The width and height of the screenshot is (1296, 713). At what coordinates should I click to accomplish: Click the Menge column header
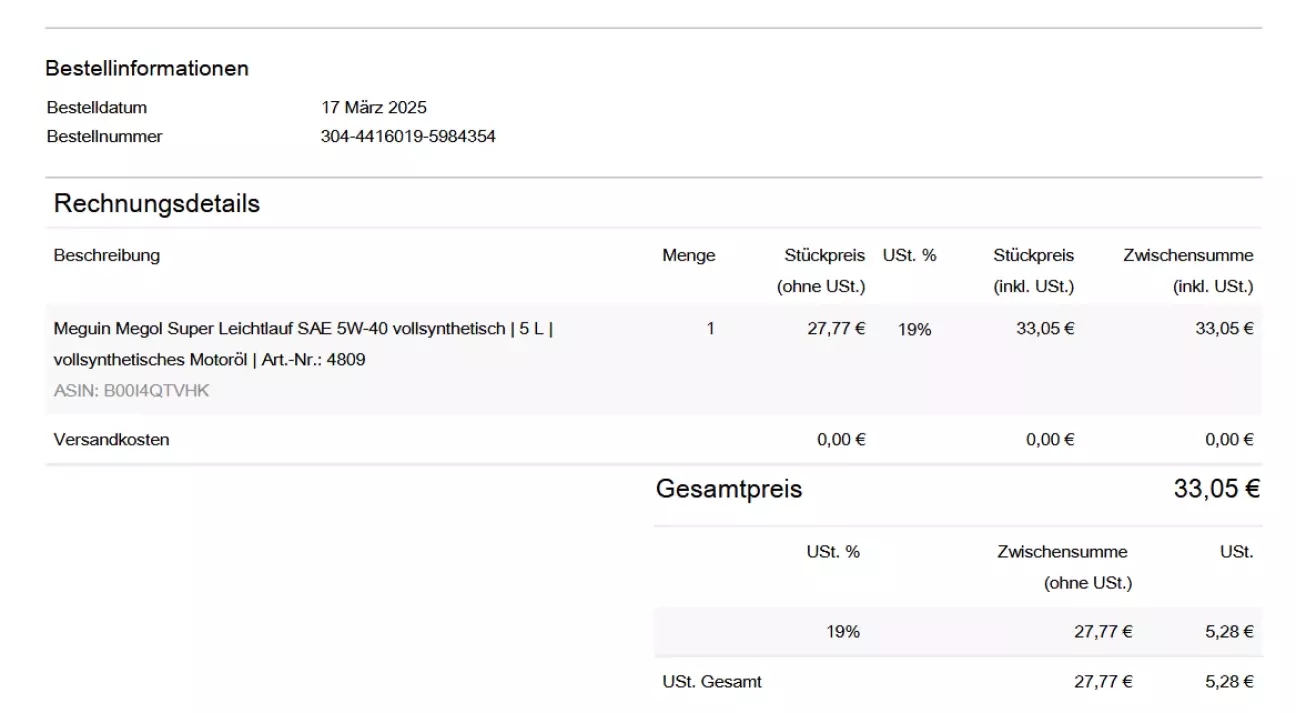(688, 256)
